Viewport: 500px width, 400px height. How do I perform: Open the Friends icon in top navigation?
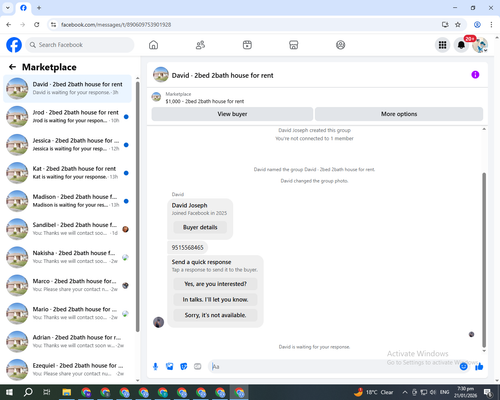coord(200,45)
